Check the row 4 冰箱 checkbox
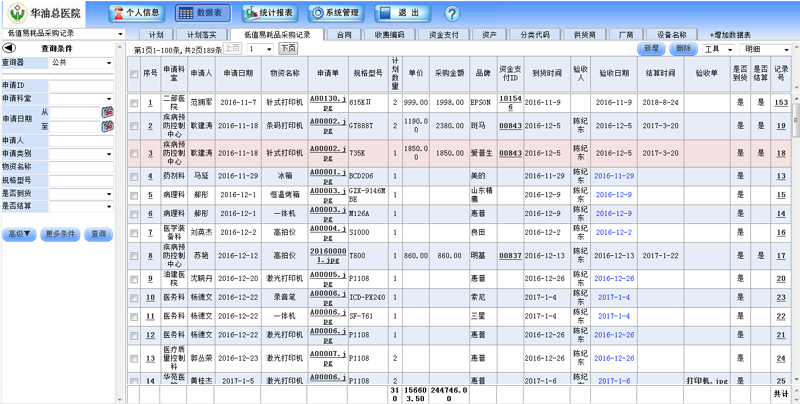 pos(134,176)
